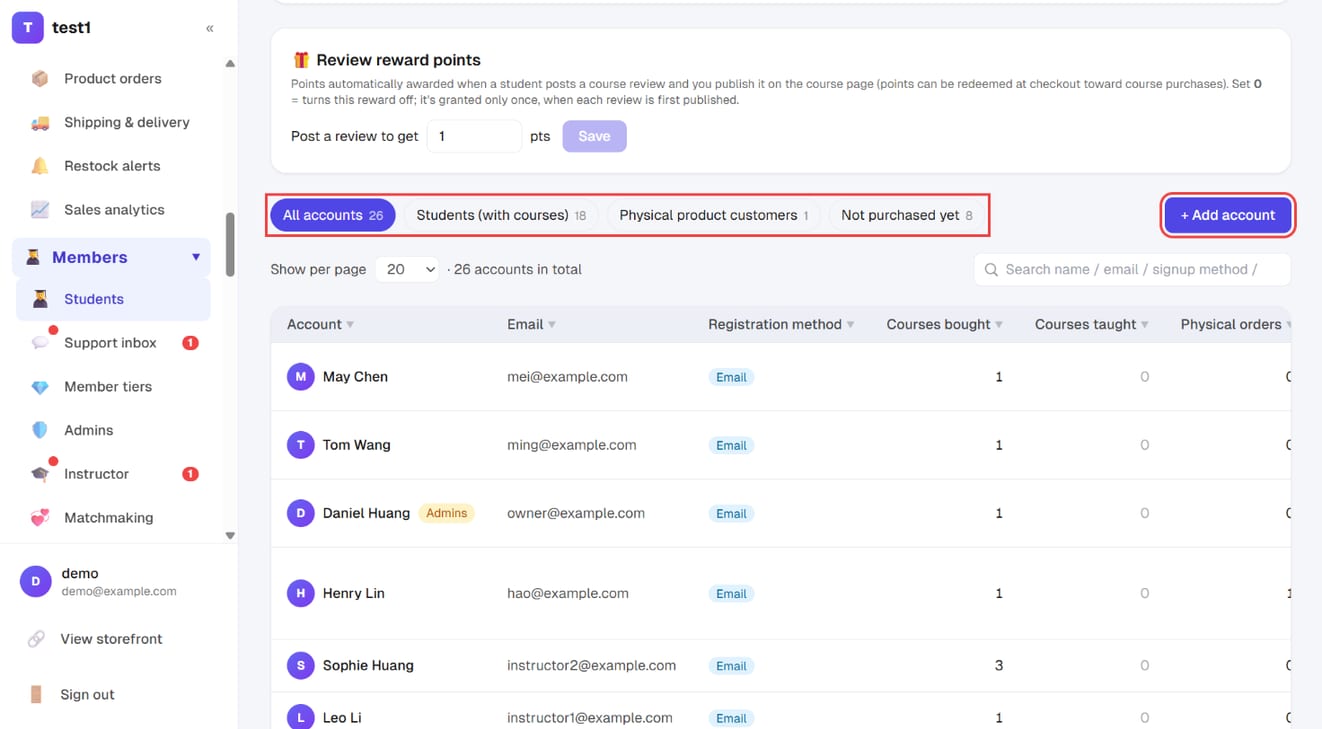Click the sidebar scroll up arrow

pyautogui.click(x=230, y=64)
